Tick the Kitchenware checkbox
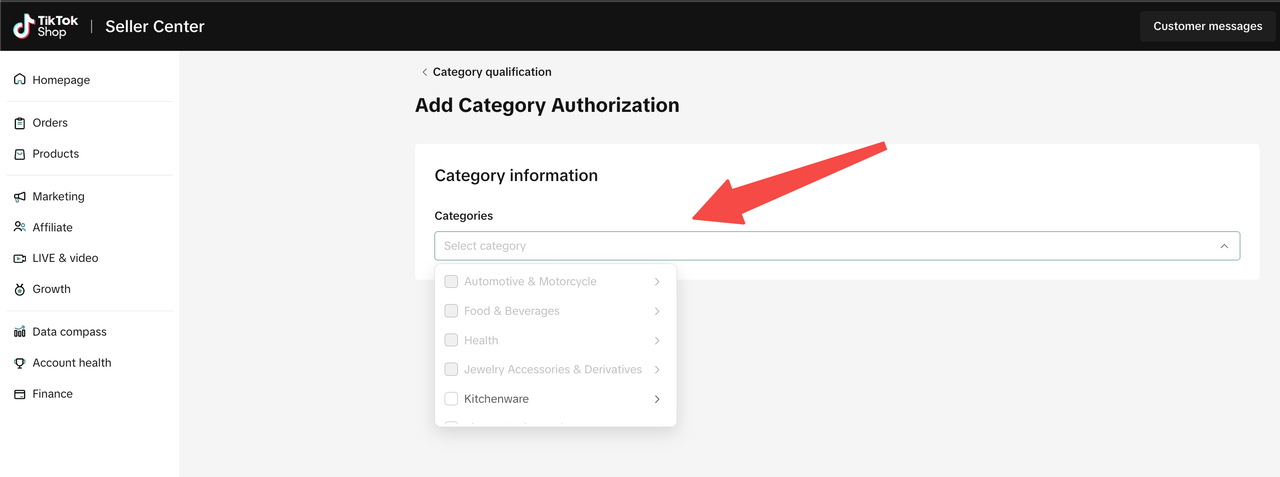 click(451, 399)
